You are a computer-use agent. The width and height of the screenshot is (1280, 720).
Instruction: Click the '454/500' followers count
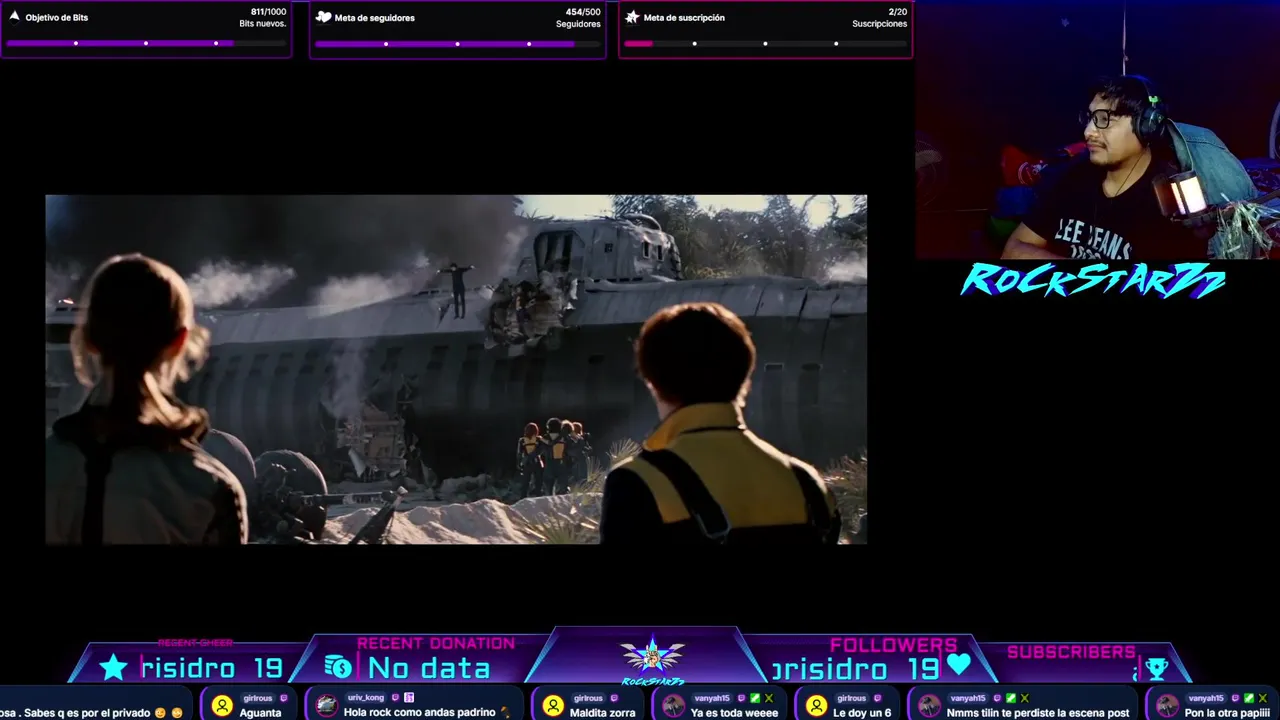[583, 12]
